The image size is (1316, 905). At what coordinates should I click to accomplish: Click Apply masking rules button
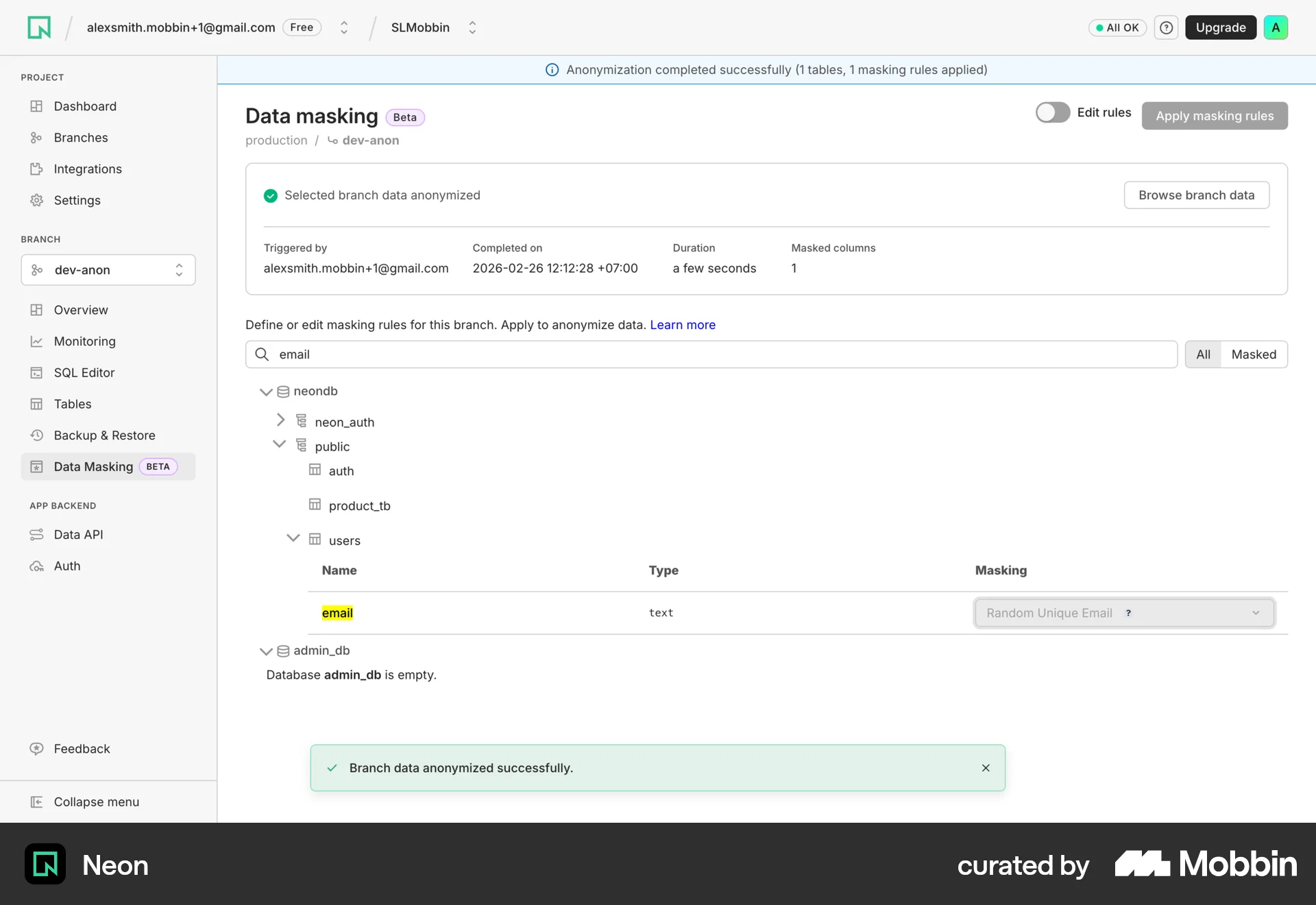tap(1215, 116)
